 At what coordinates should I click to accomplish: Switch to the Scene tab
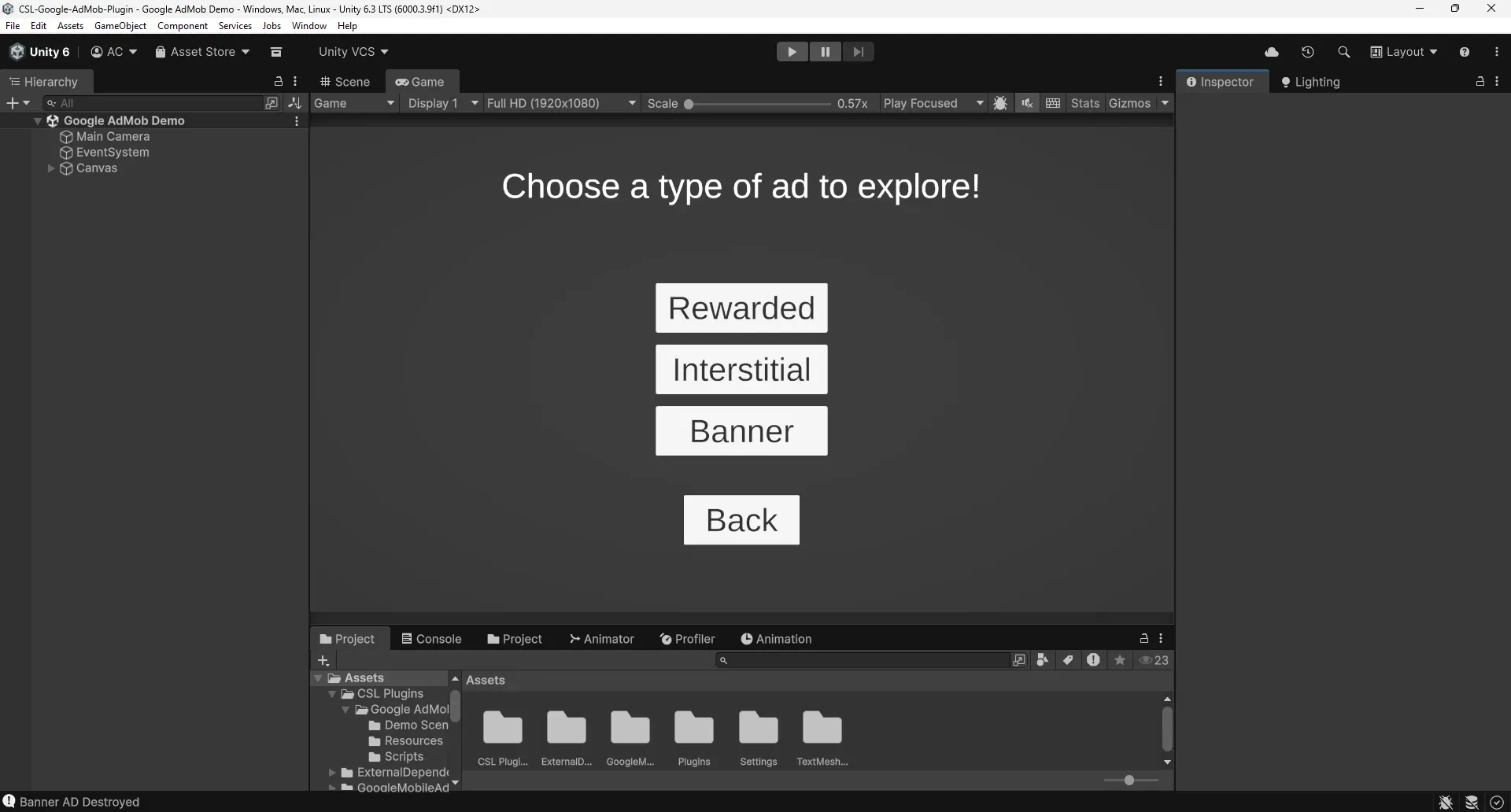(x=345, y=82)
